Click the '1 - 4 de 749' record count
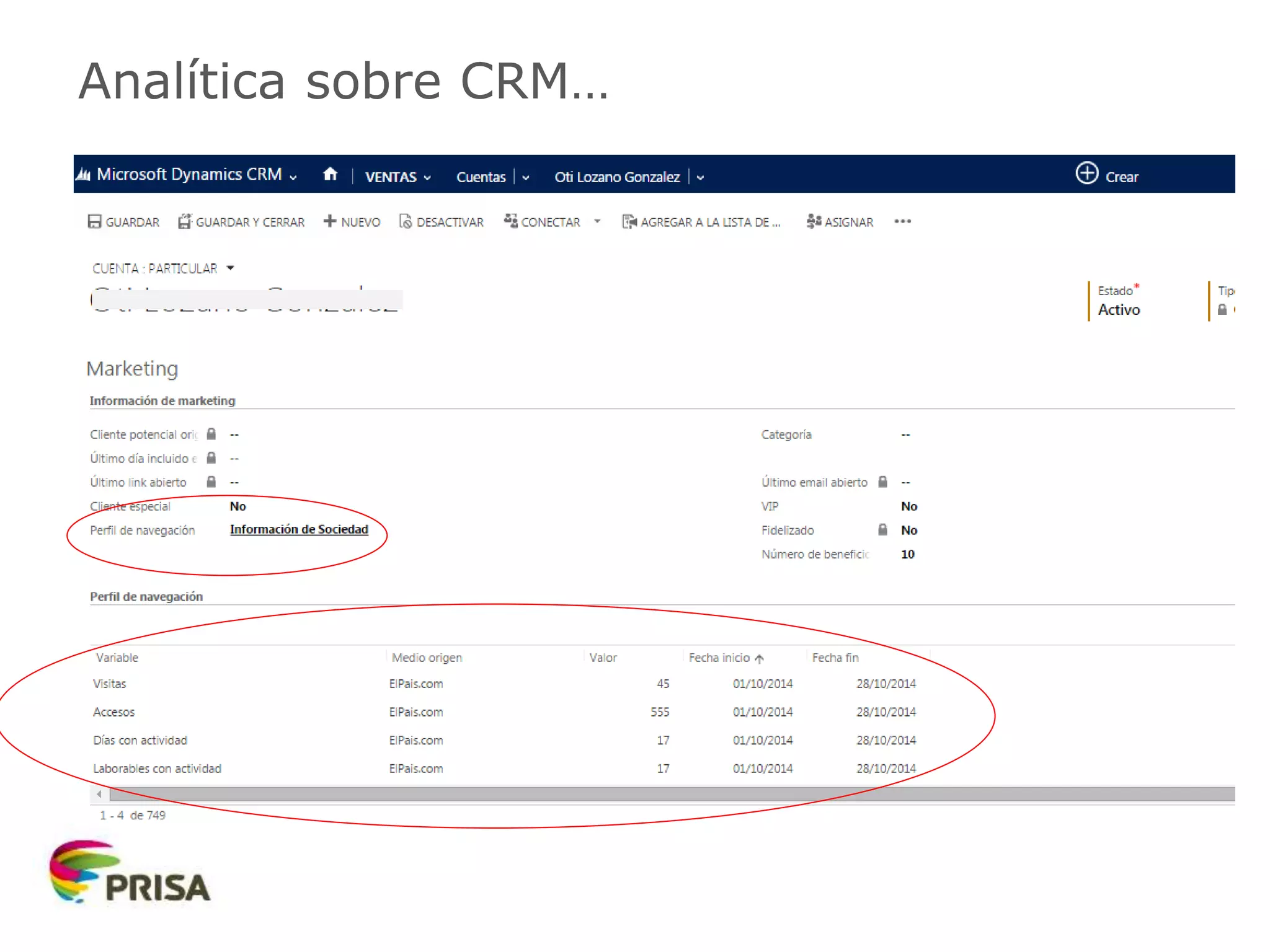This screenshot has width=1270, height=952. (133, 816)
